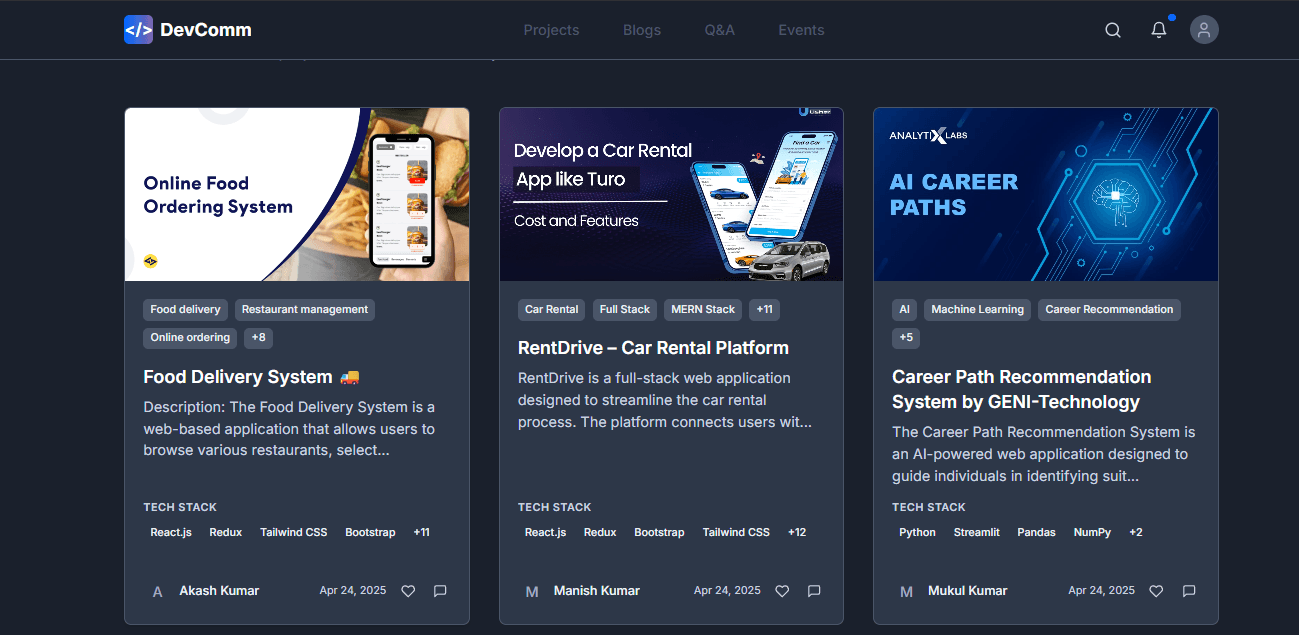Expand the +11 tags beside MERN Stack
Image resolution: width=1299 pixels, height=635 pixels.
tap(764, 310)
